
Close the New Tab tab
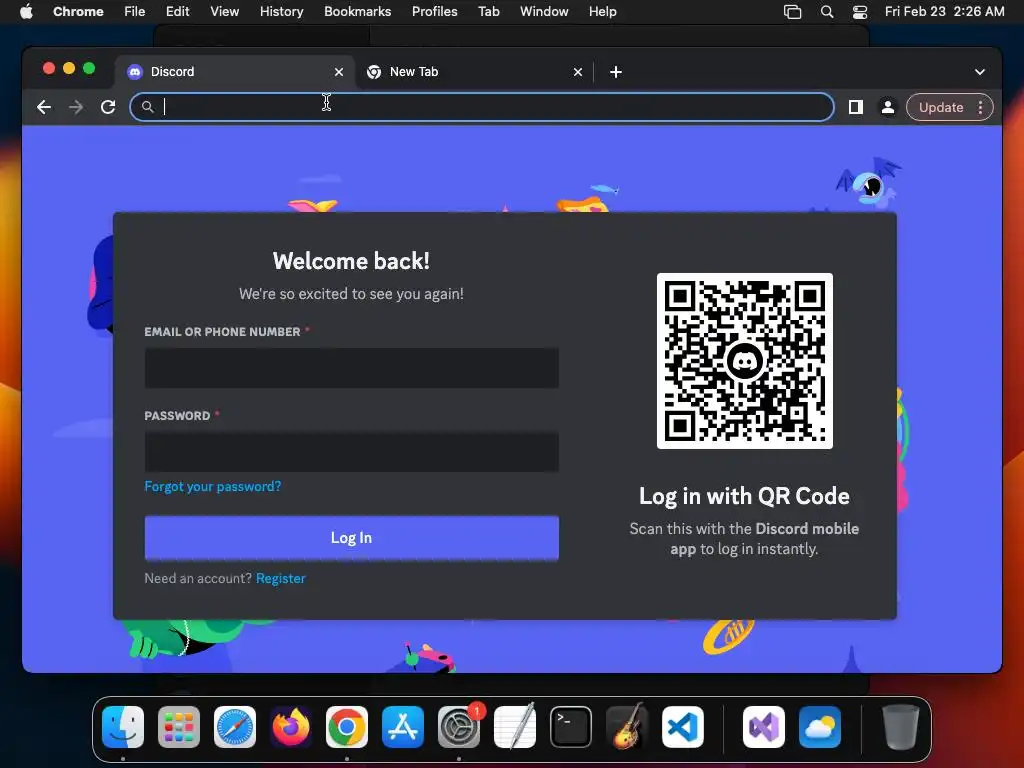pyautogui.click(x=578, y=72)
